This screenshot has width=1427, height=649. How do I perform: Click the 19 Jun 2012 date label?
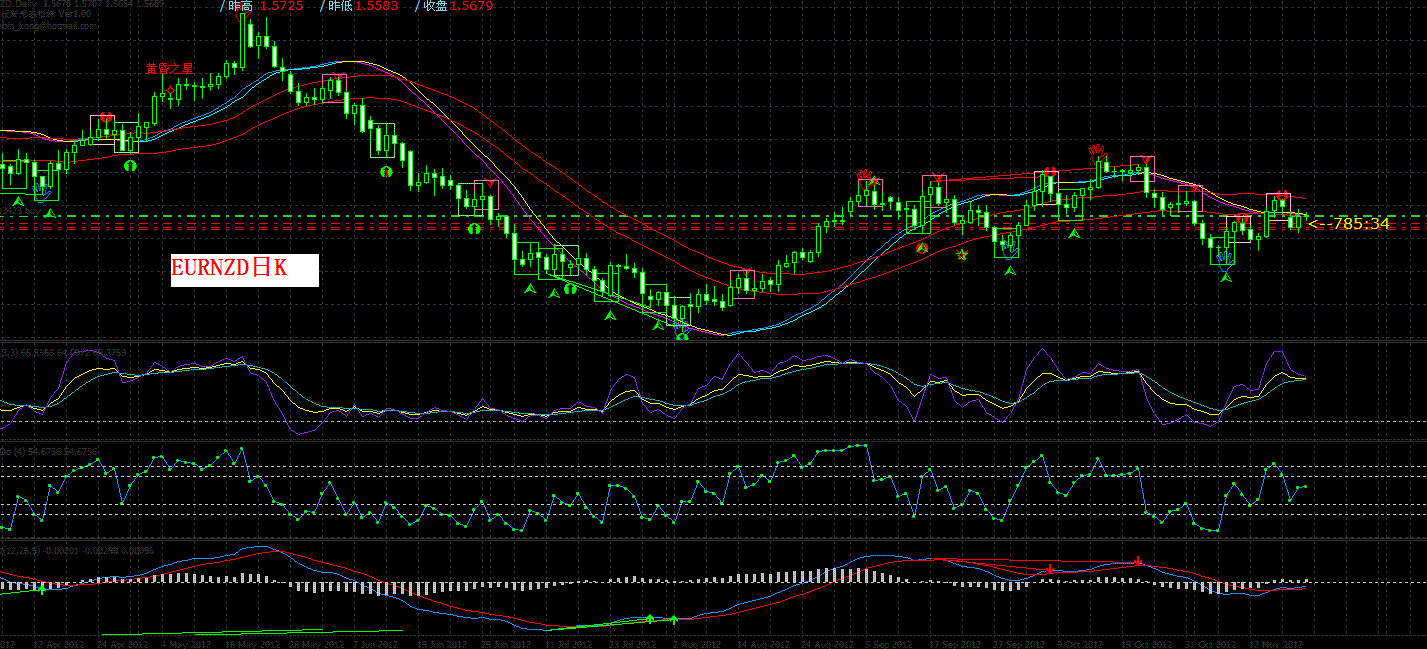(x=442, y=644)
